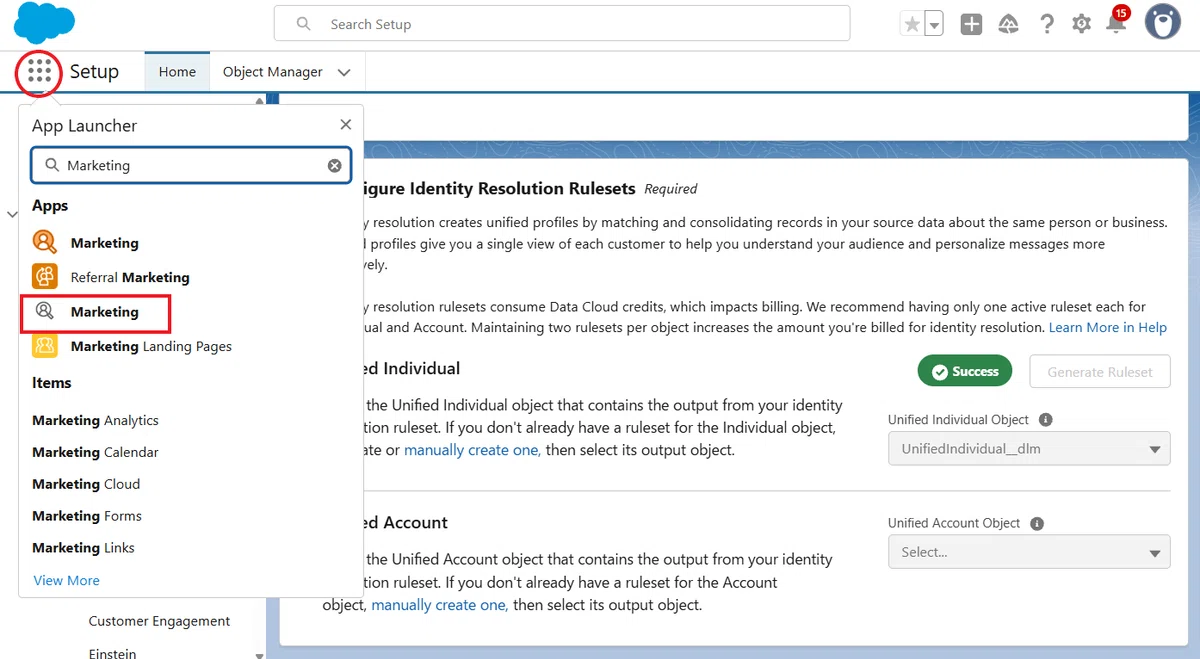
Task: Open the help question mark icon
Action: [1046, 24]
